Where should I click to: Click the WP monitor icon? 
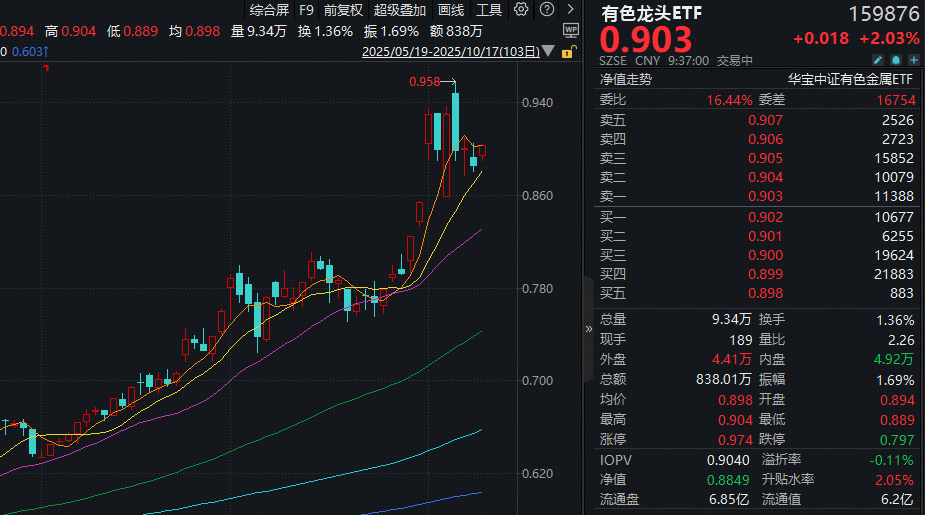point(570,30)
